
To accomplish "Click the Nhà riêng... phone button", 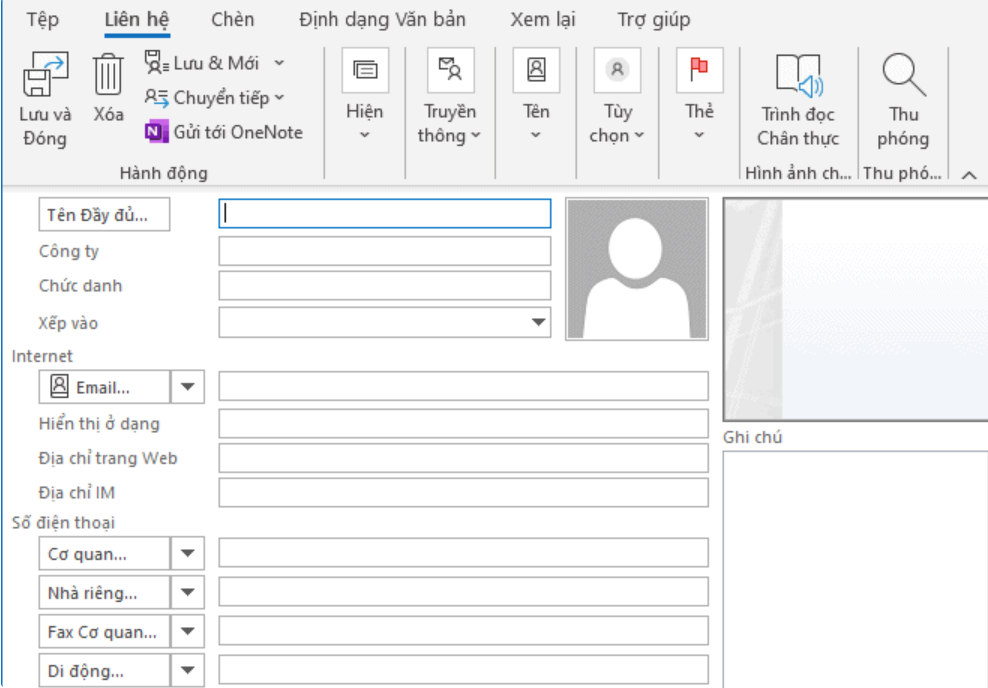I will click(x=105, y=592).
